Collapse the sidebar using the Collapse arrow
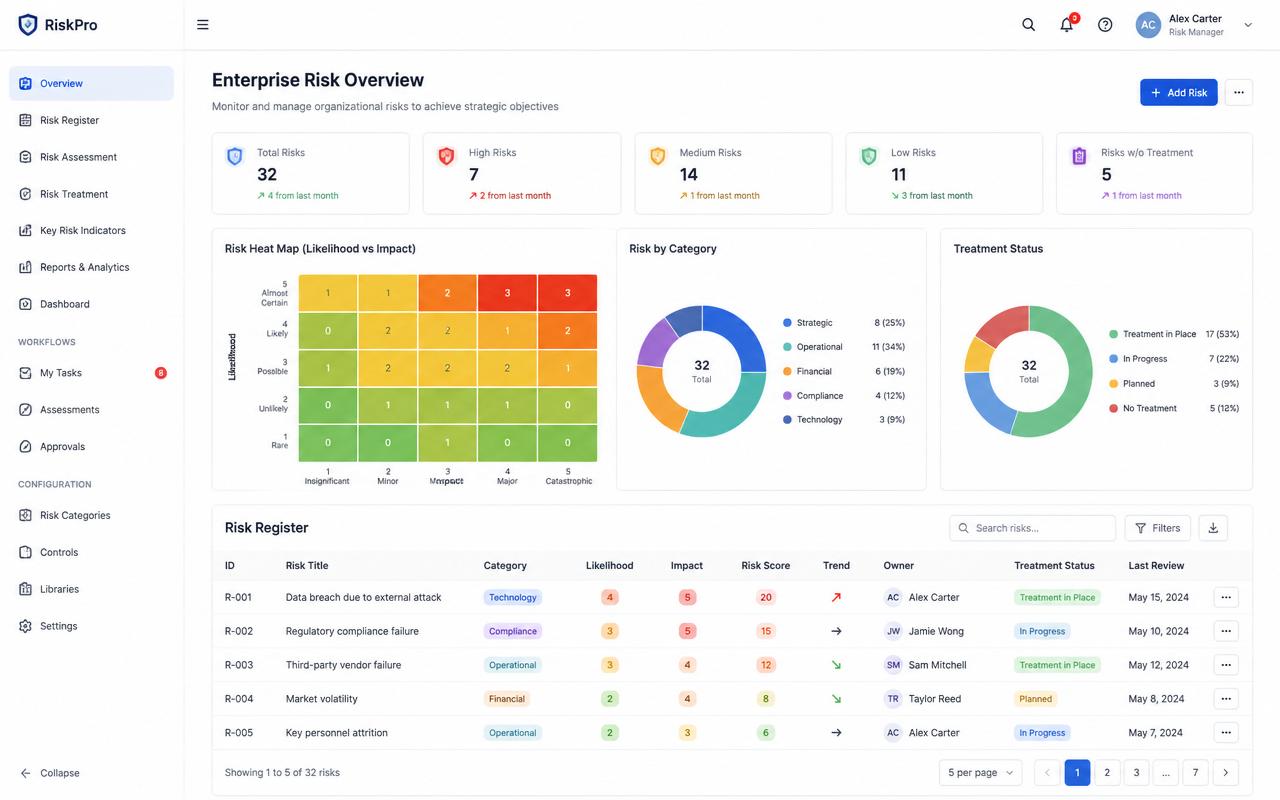 point(26,773)
